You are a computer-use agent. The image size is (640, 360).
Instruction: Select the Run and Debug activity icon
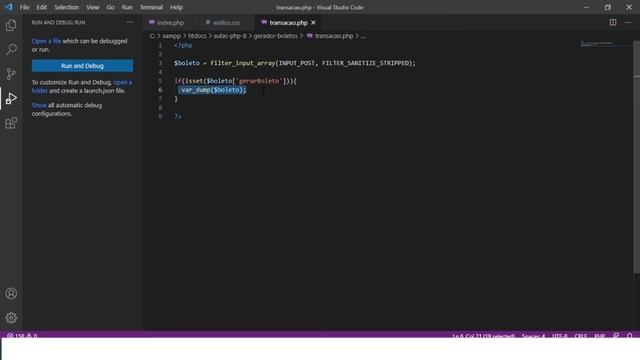pyautogui.click(x=11, y=98)
